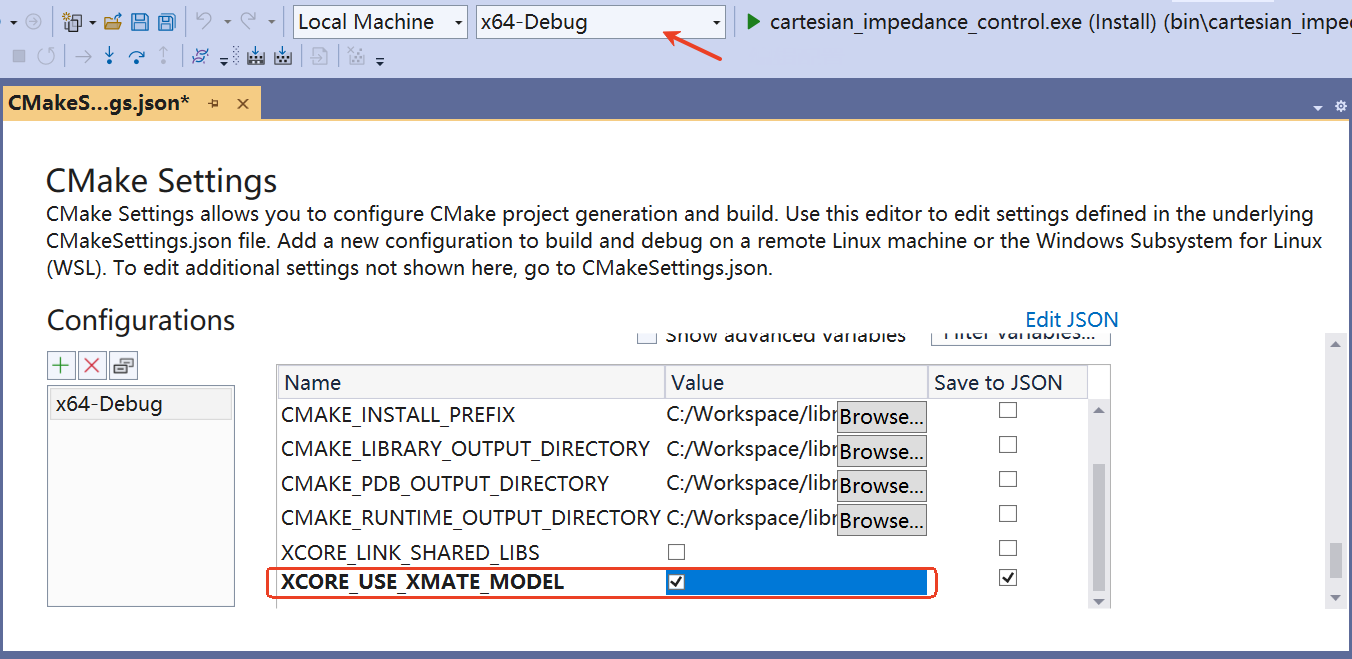Image resolution: width=1352 pixels, height=659 pixels.
Task: Open CMakeSettings.json via Edit JSON link
Action: pos(1071,319)
